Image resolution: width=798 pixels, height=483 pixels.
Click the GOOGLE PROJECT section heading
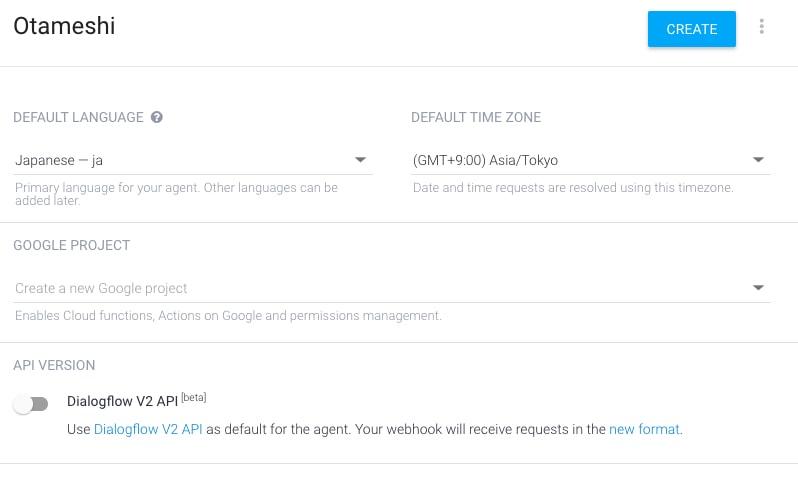click(72, 245)
